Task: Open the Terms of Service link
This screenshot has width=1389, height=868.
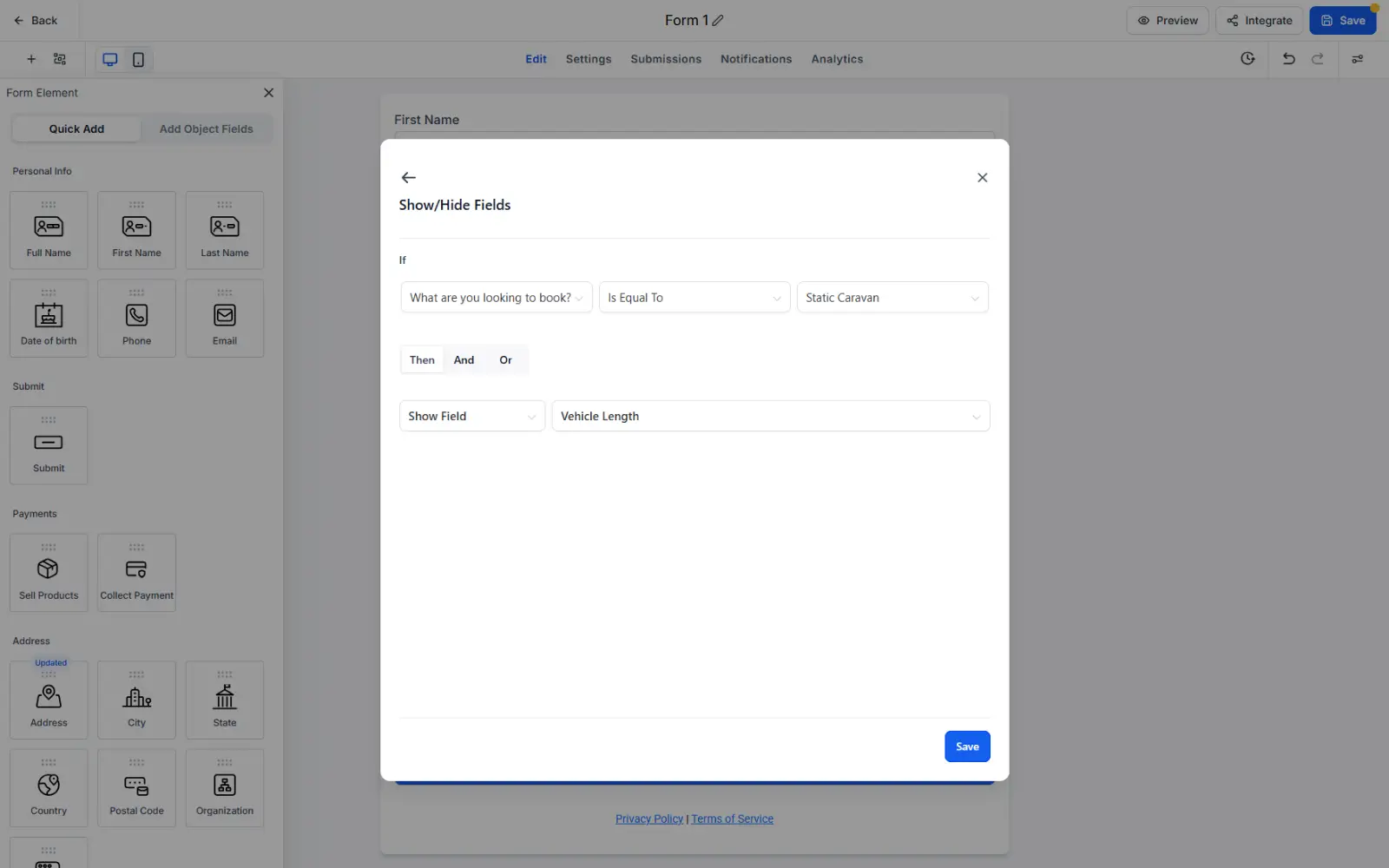Action: coord(732,819)
